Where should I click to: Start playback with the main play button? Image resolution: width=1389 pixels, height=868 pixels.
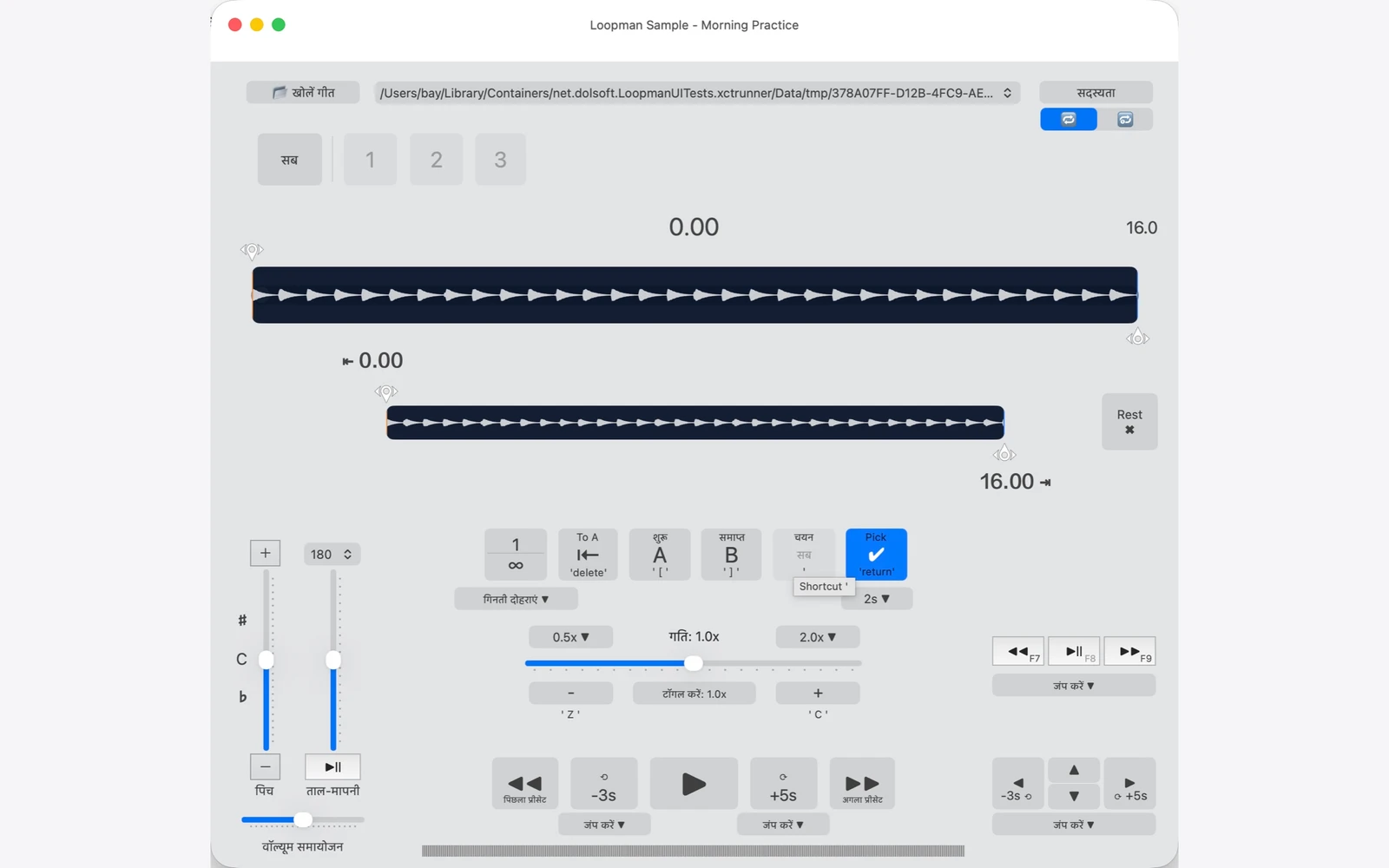coord(694,784)
